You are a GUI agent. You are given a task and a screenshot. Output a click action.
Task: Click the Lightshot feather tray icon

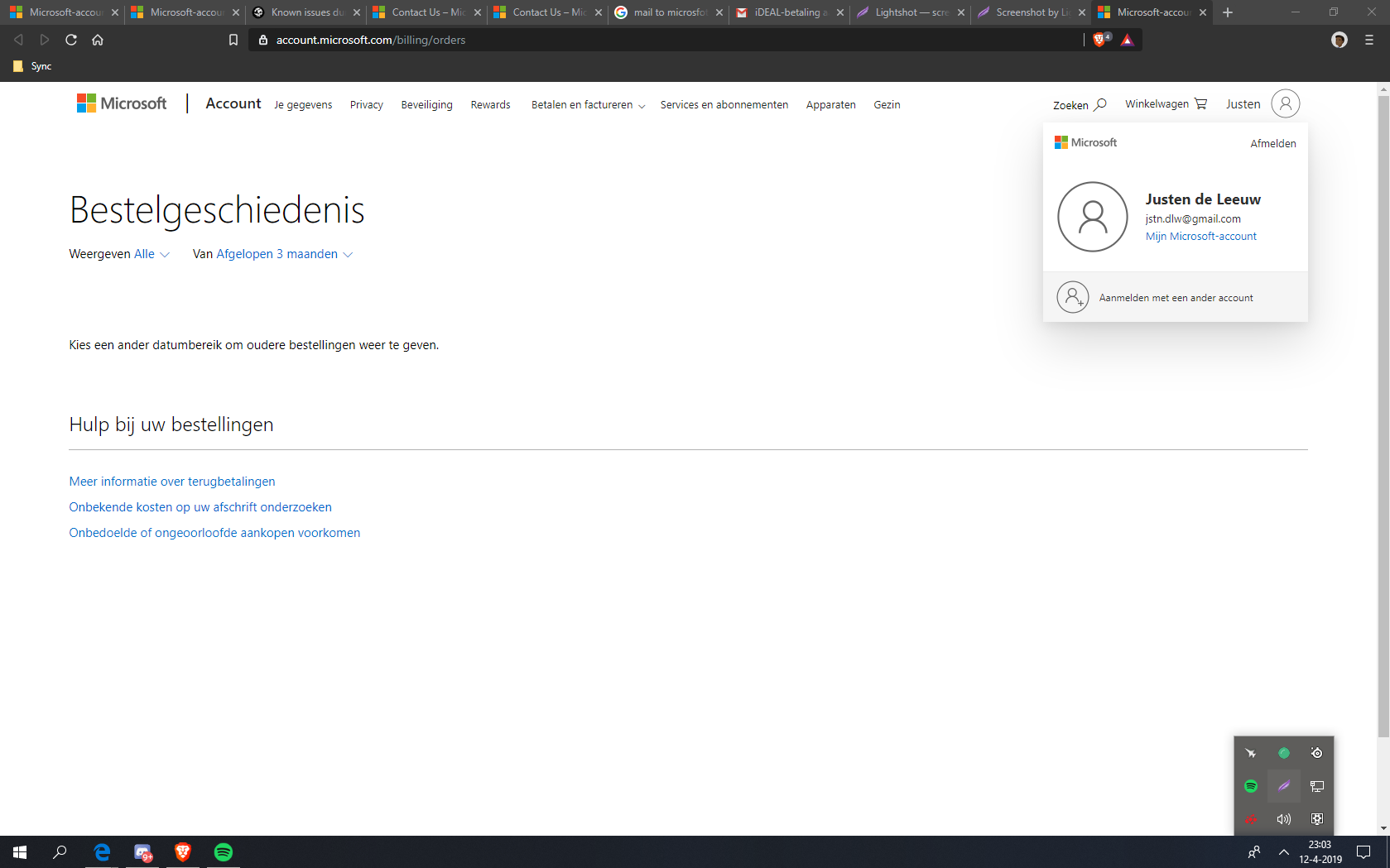(1284, 786)
